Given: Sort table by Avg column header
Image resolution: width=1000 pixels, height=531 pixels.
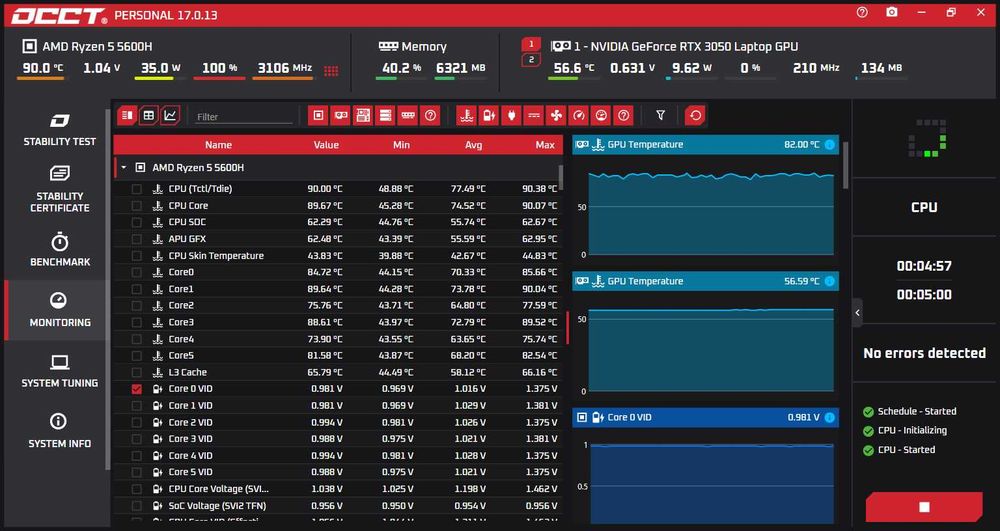Looking at the screenshot, I should tap(473, 145).
